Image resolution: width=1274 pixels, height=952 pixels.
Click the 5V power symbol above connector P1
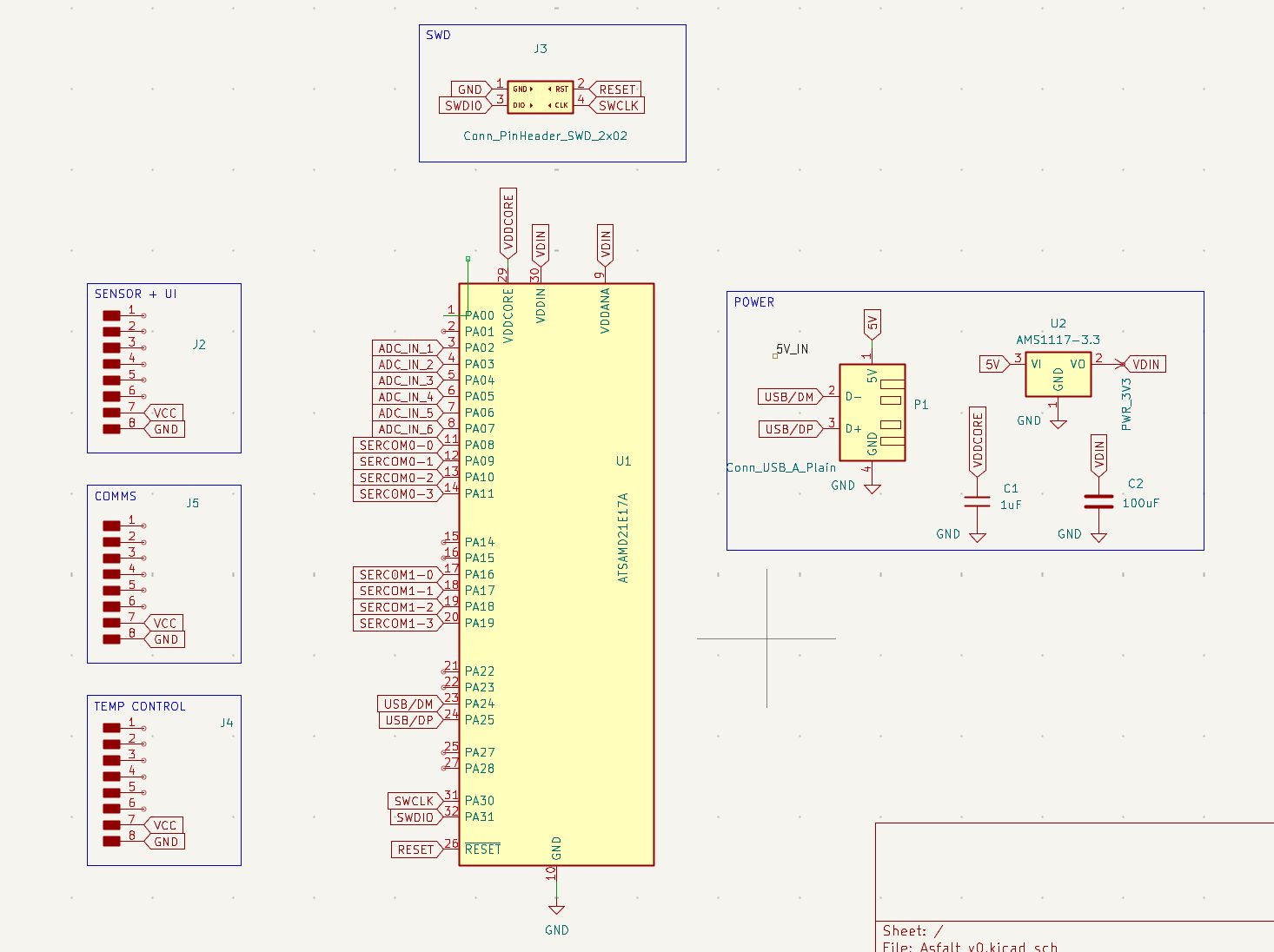872,323
